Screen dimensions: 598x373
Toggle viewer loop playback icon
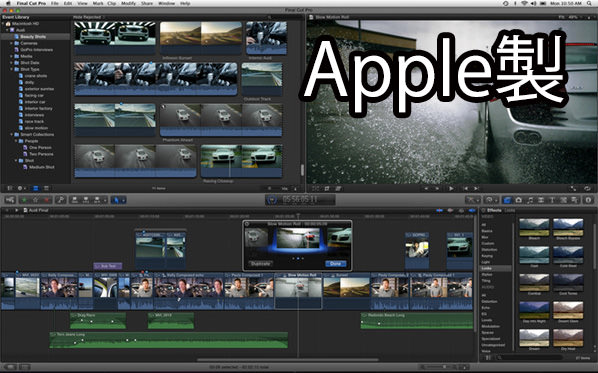tap(588, 188)
